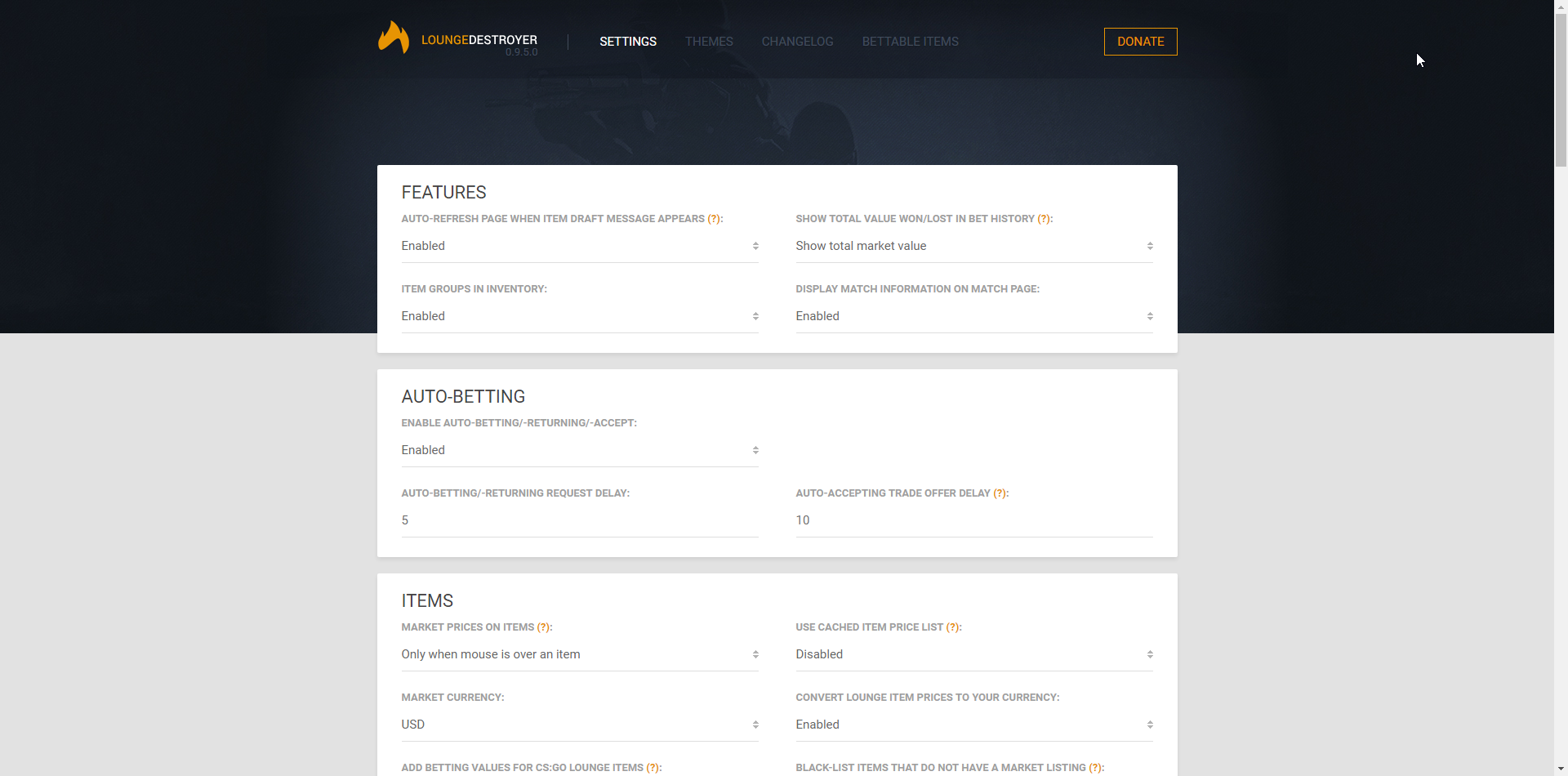Open Show total market value dropdown
Screen dimensions: 1568x776
[x=973, y=246]
